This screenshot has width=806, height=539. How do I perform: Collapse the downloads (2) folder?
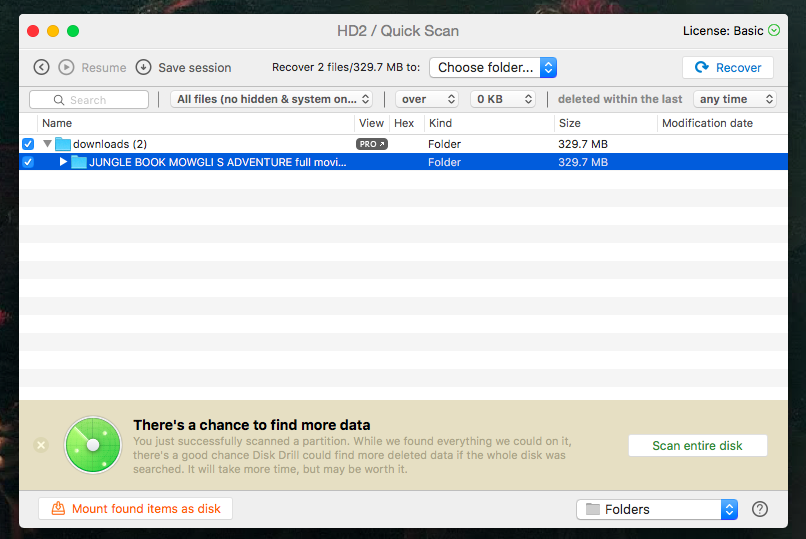click(x=47, y=144)
